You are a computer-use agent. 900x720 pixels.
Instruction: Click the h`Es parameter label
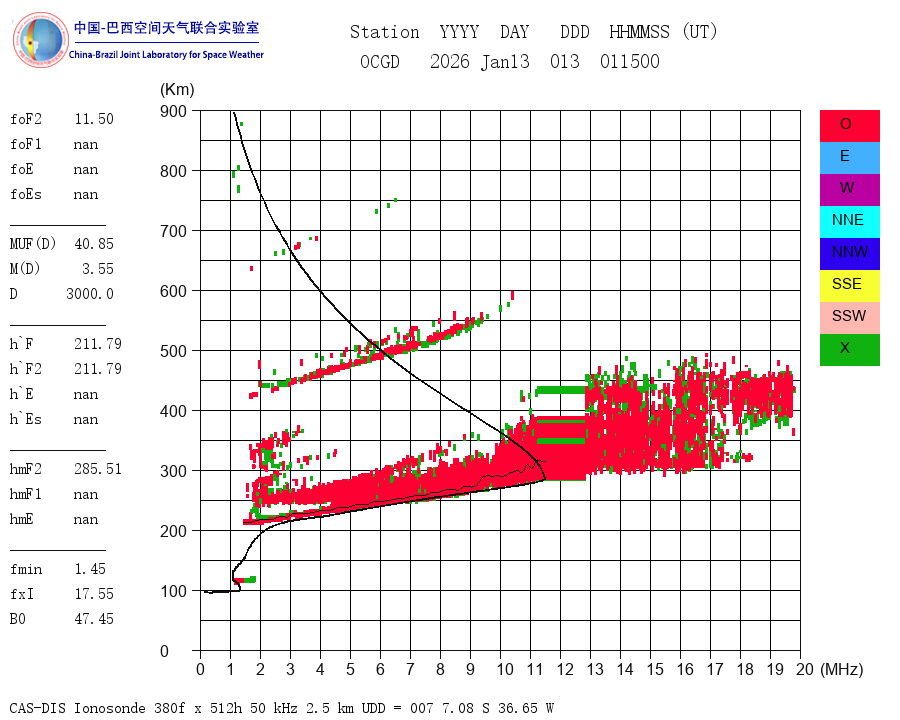pyautogui.click(x=26, y=419)
